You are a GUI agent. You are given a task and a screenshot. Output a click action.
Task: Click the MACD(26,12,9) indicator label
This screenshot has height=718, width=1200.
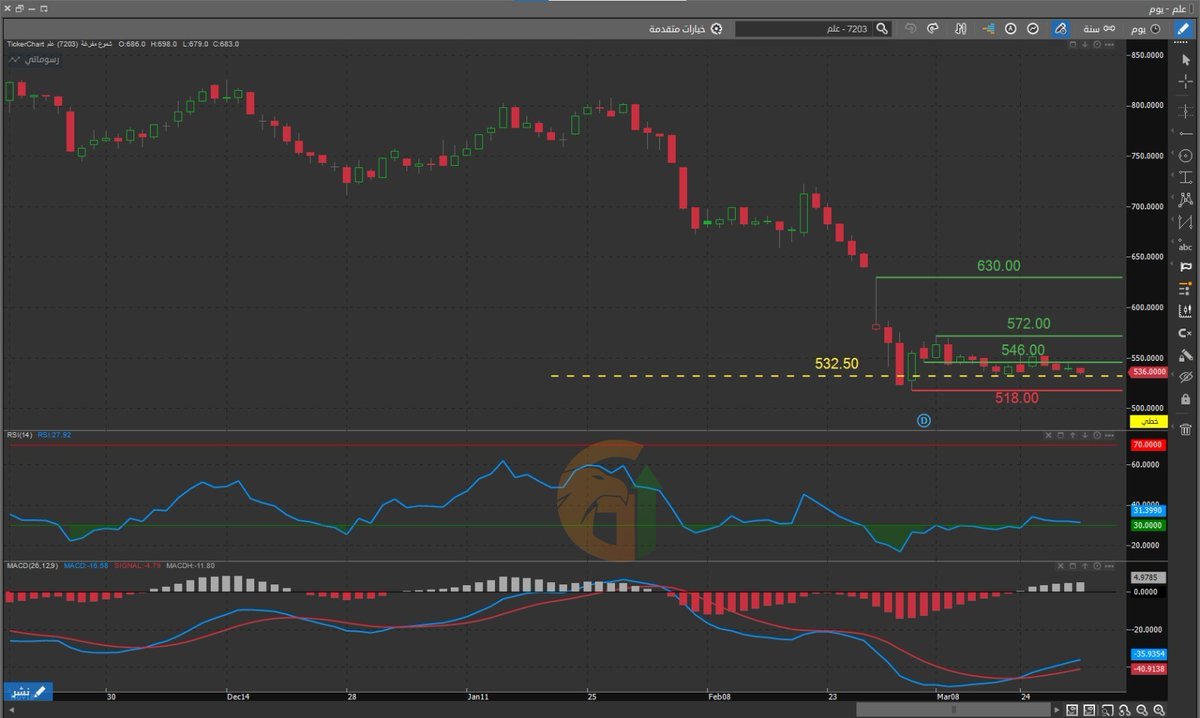[x=31, y=566]
